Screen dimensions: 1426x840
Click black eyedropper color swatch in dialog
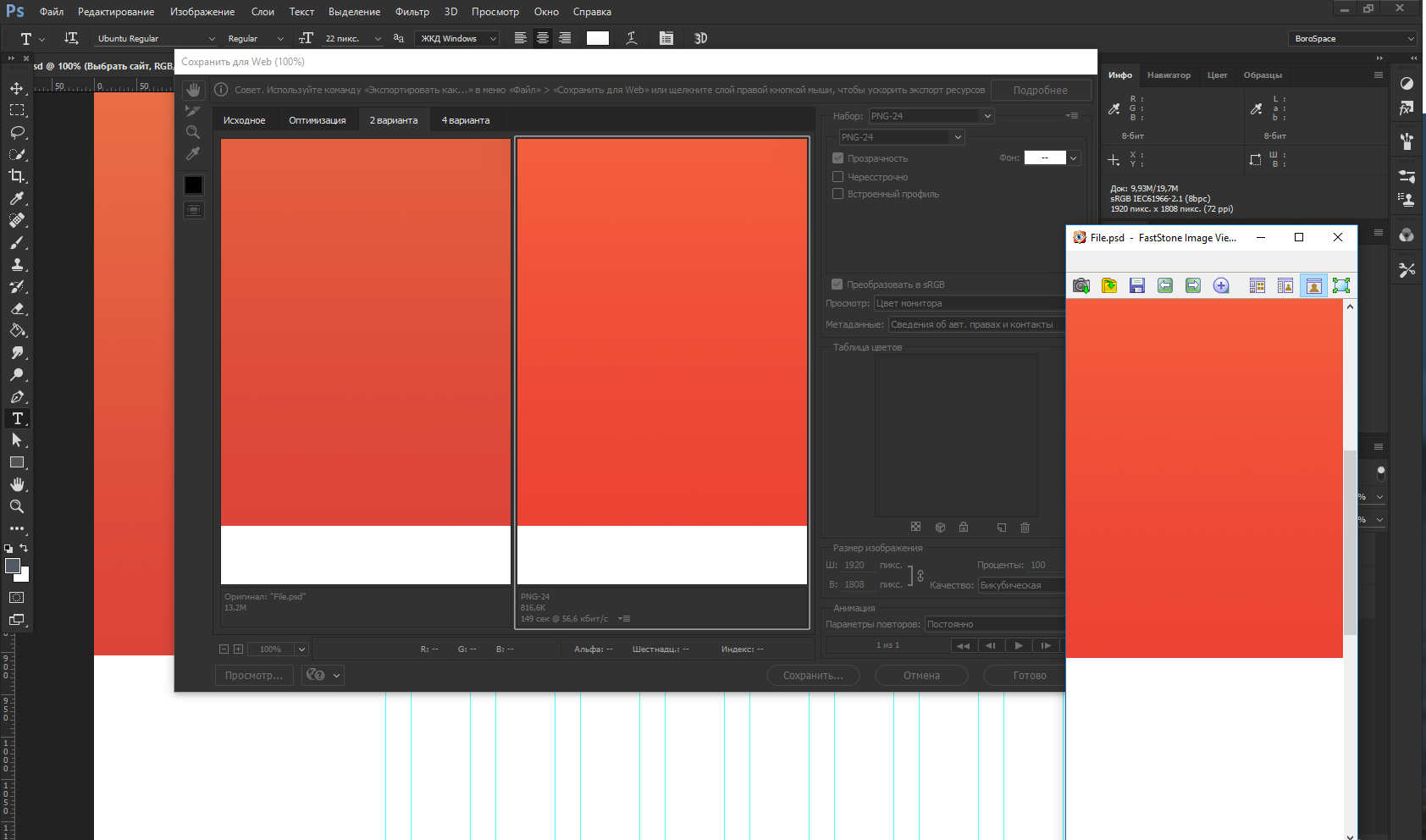(x=194, y=185)
